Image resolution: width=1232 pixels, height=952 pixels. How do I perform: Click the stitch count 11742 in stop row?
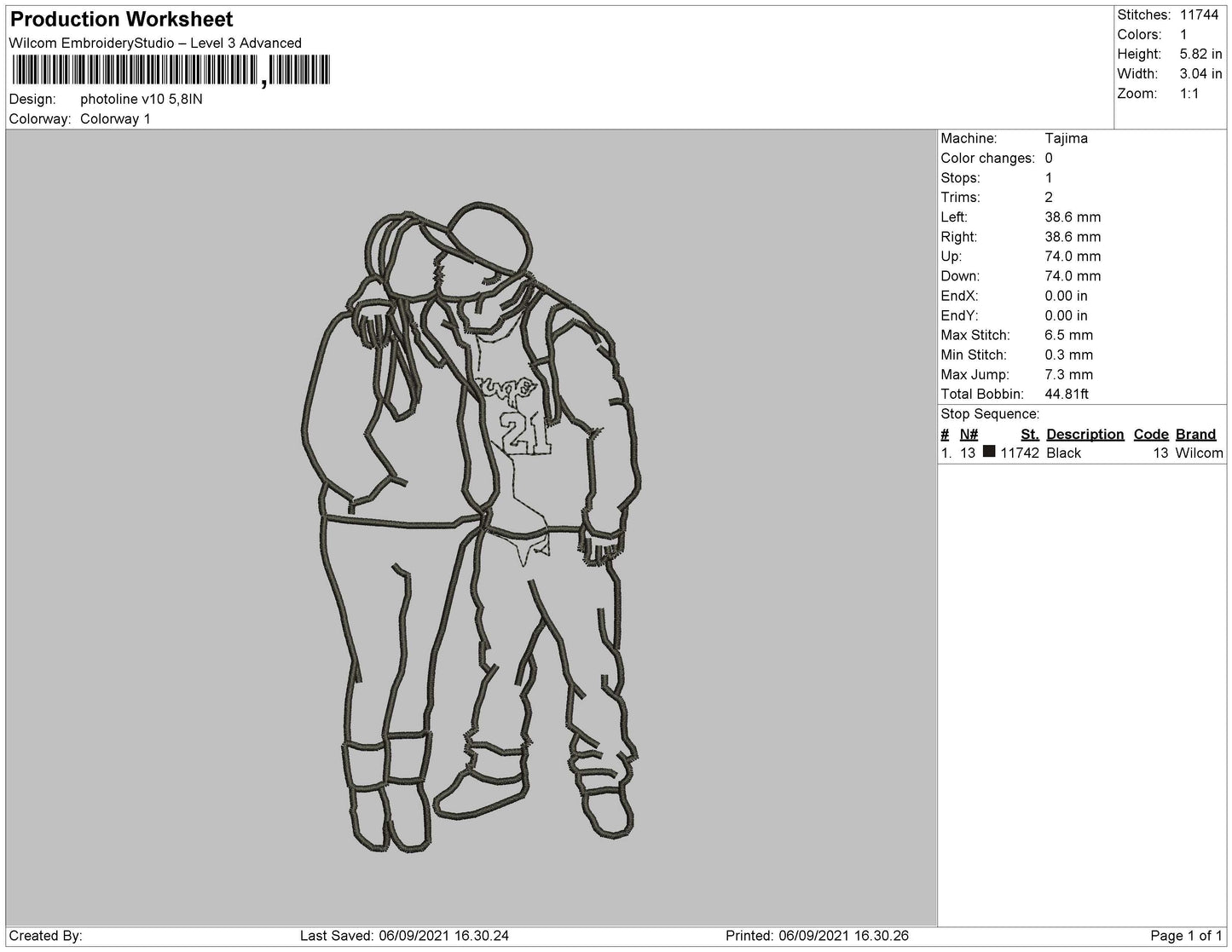pyautogui.click(x=1020, y=453)
